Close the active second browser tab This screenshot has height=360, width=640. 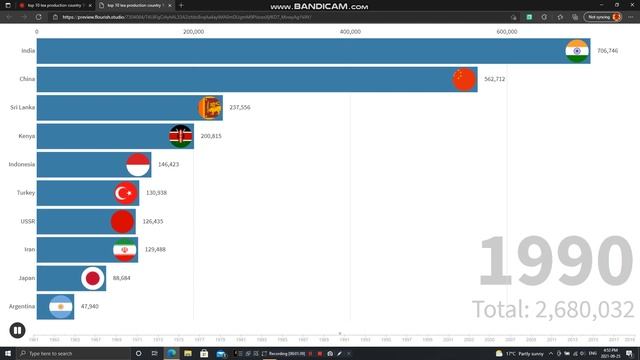170,6
